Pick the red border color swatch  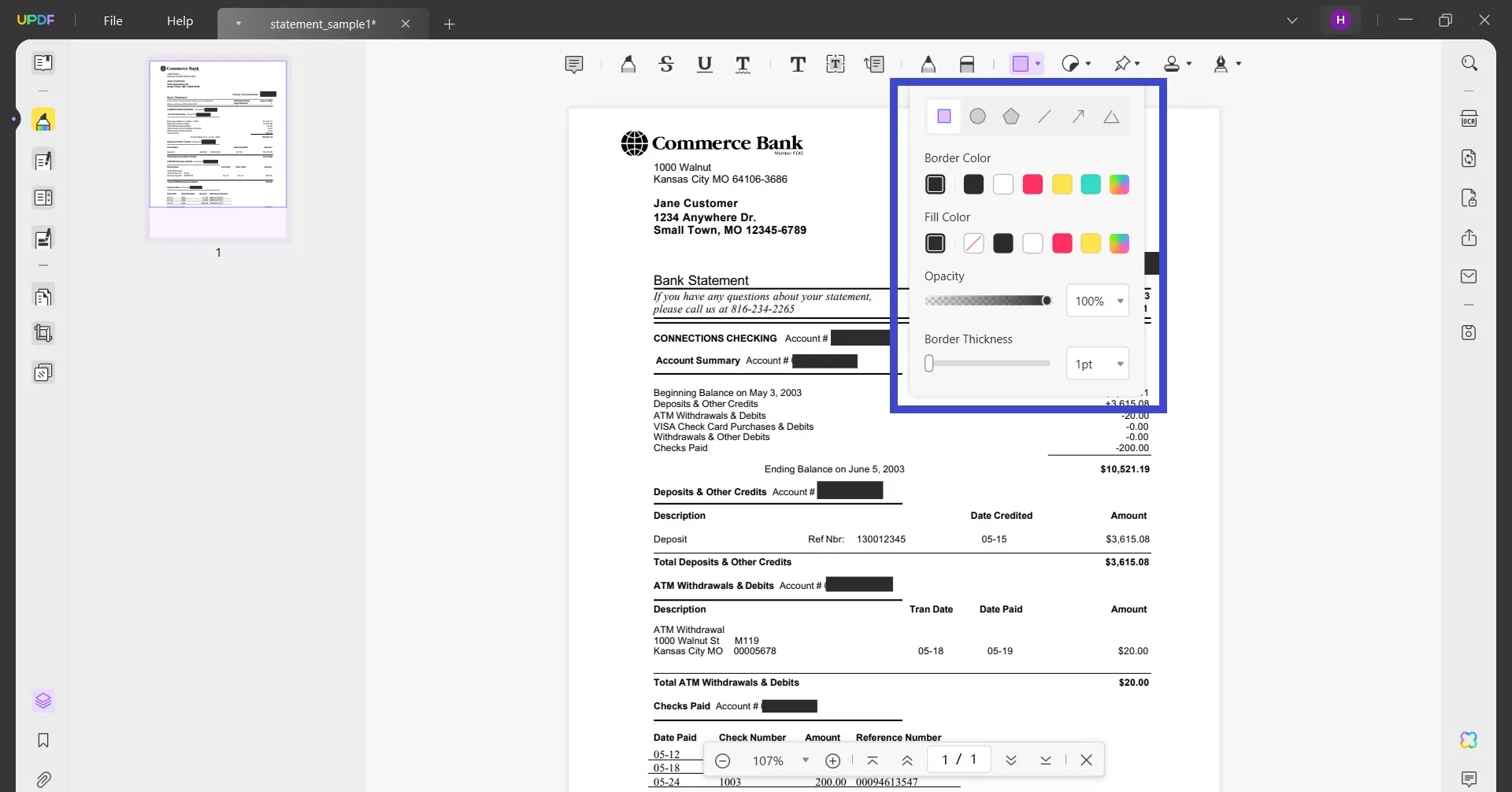1032,184
